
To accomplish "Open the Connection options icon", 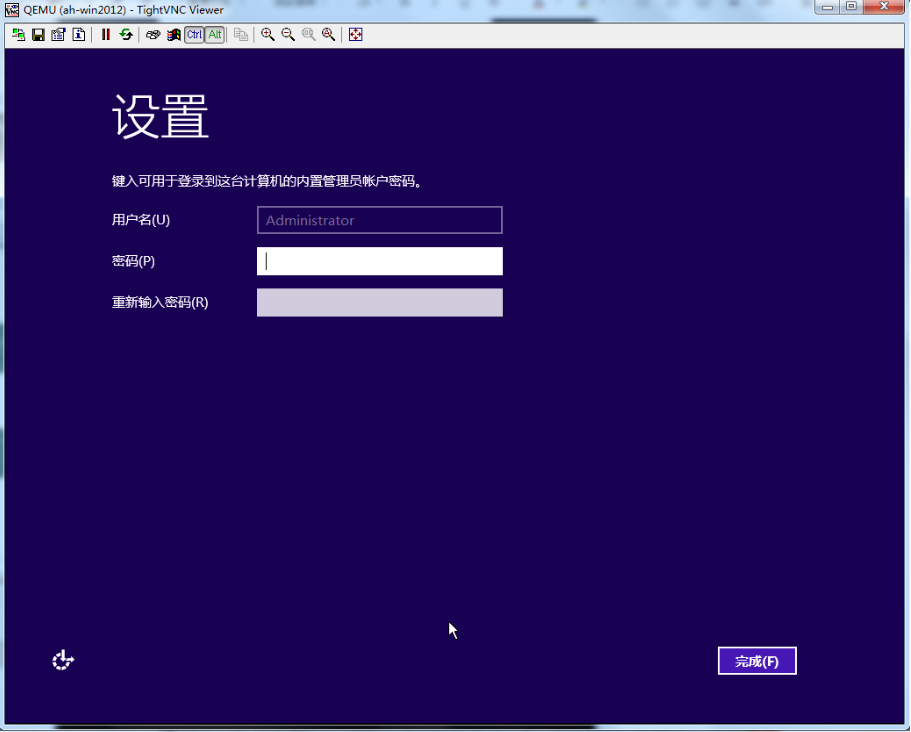I will [x=58, y=35].
